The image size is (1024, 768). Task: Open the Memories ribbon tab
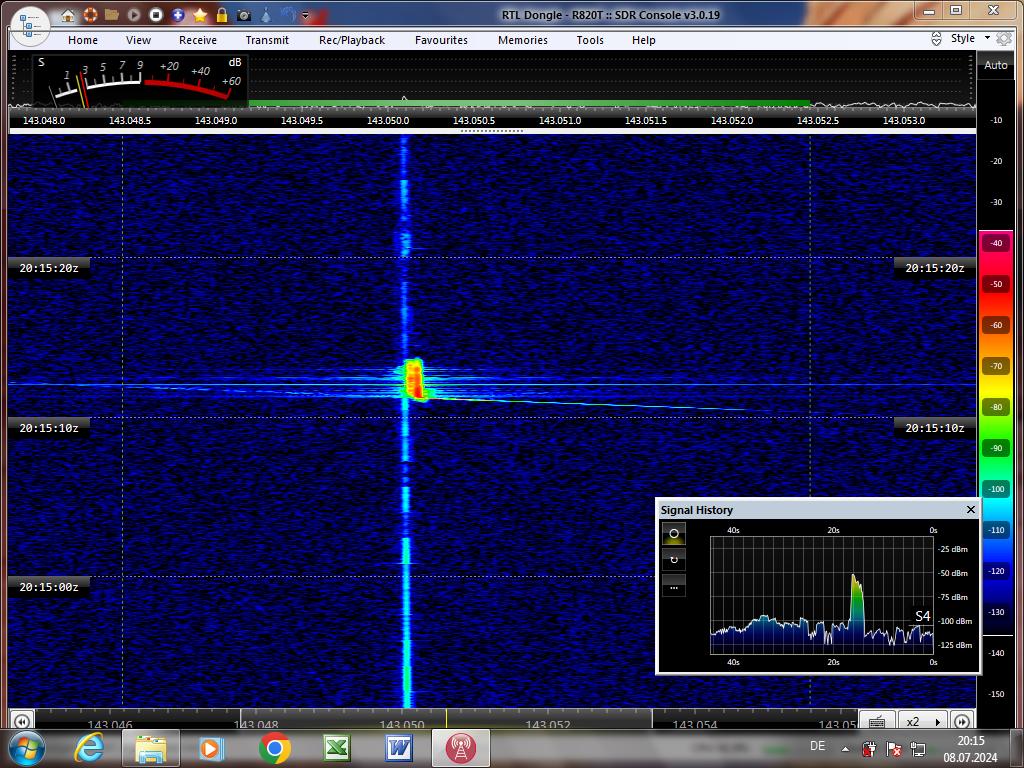pos(523,40)
